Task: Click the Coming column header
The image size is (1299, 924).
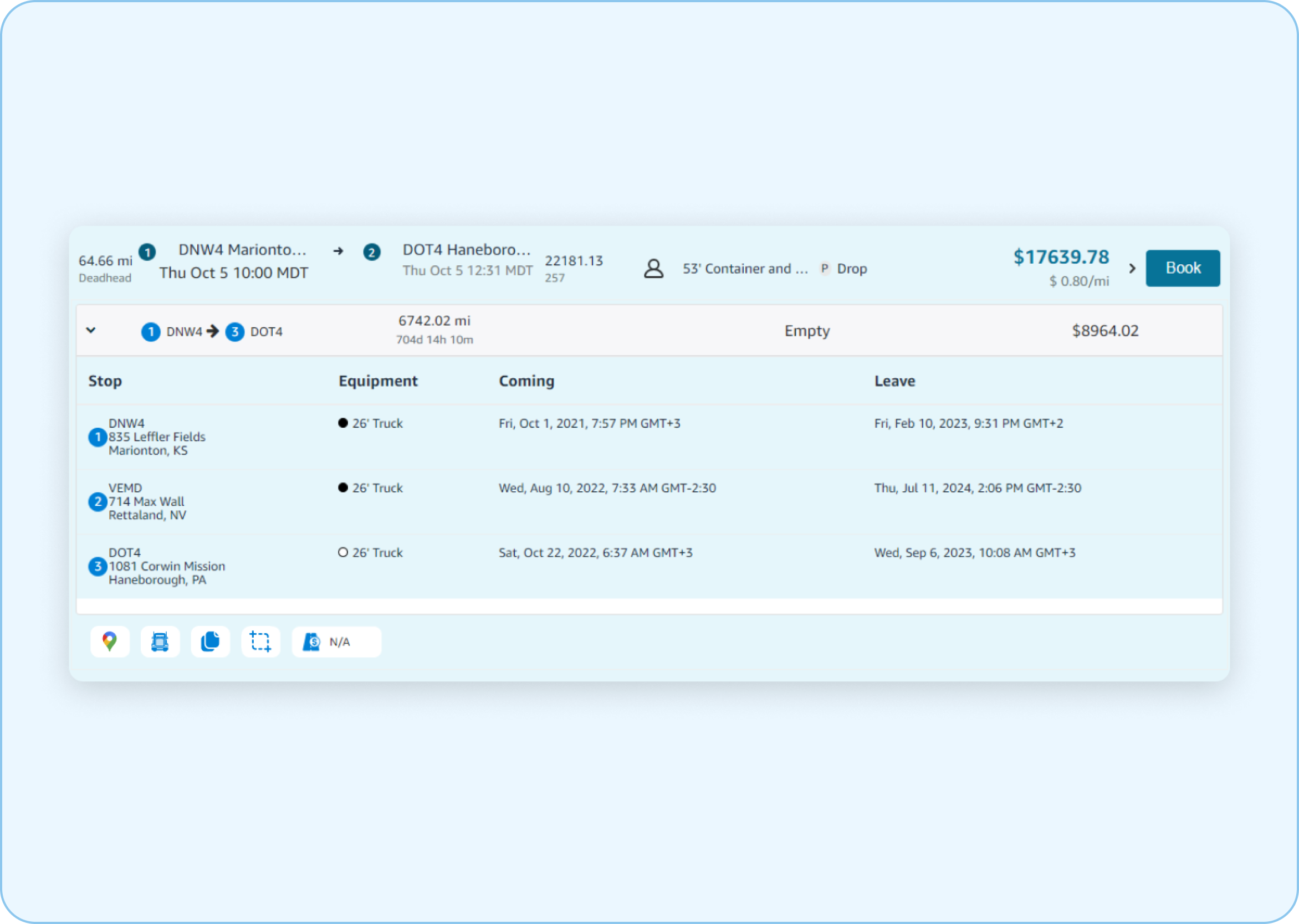Action: [526, 381]
